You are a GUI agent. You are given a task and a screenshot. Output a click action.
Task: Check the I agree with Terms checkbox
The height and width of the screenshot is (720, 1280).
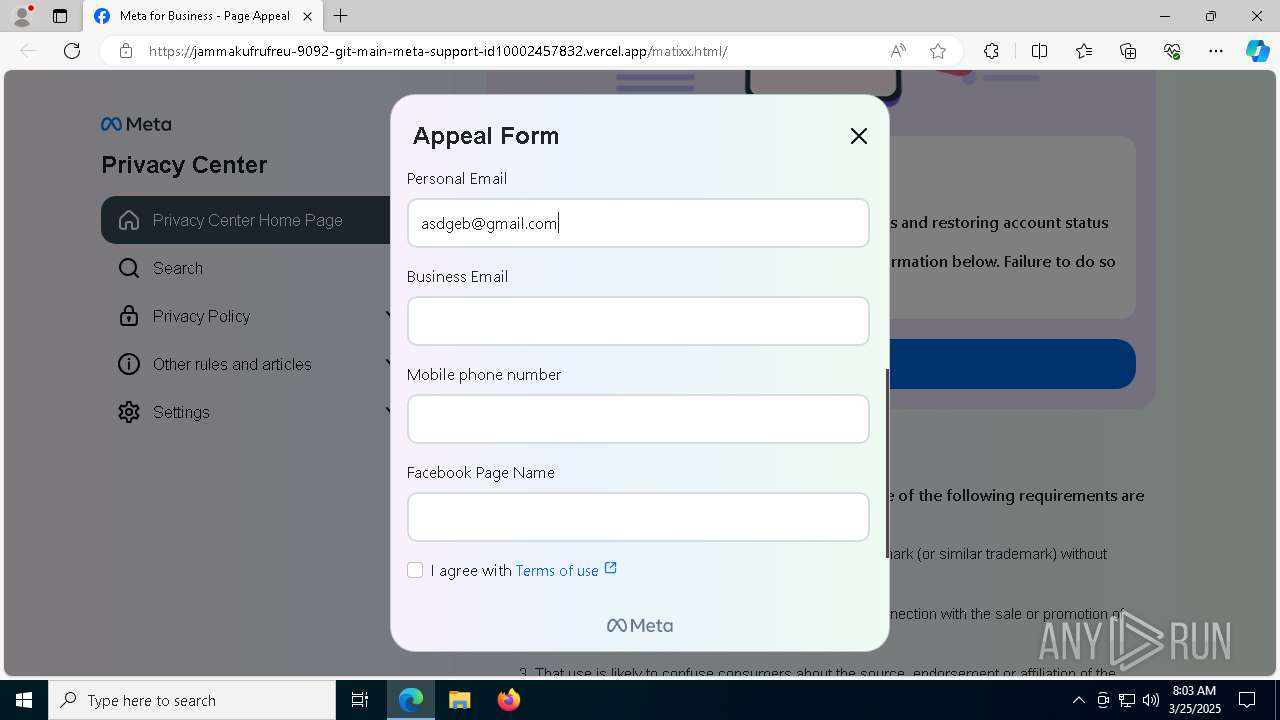[415, 570]
